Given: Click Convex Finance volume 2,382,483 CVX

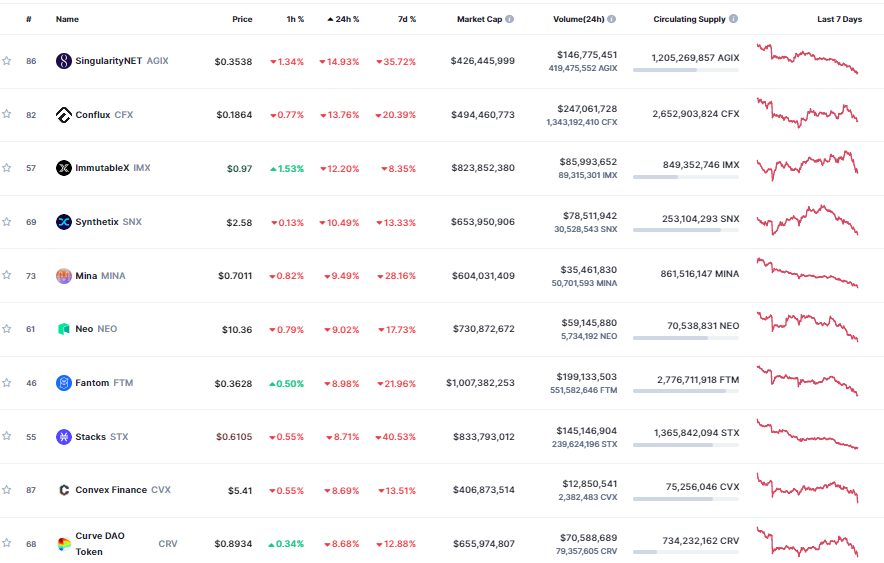Looking at the screenshot, I should pos(587,498).
